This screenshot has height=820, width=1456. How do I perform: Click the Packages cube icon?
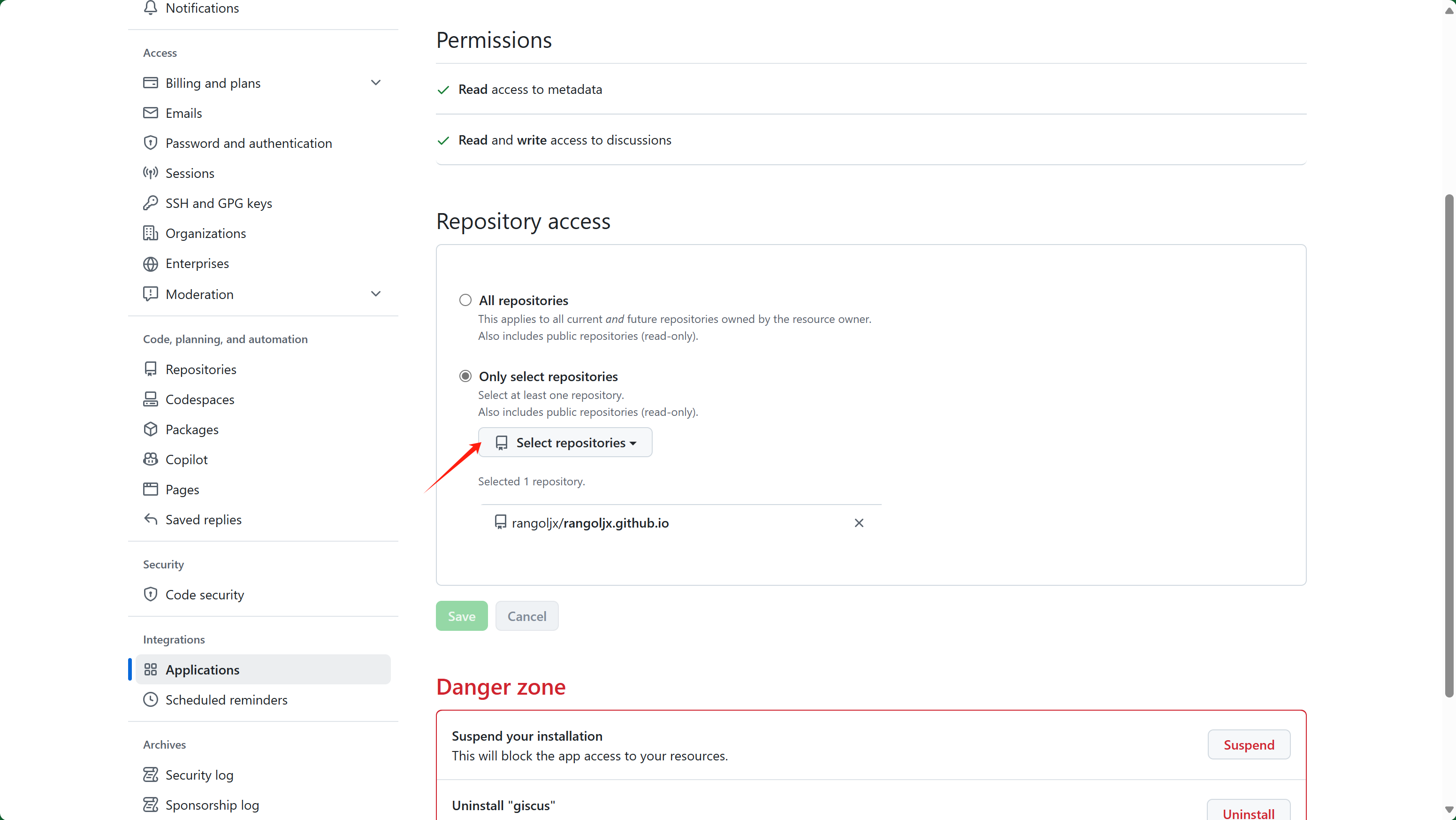(x=150, y=429)
